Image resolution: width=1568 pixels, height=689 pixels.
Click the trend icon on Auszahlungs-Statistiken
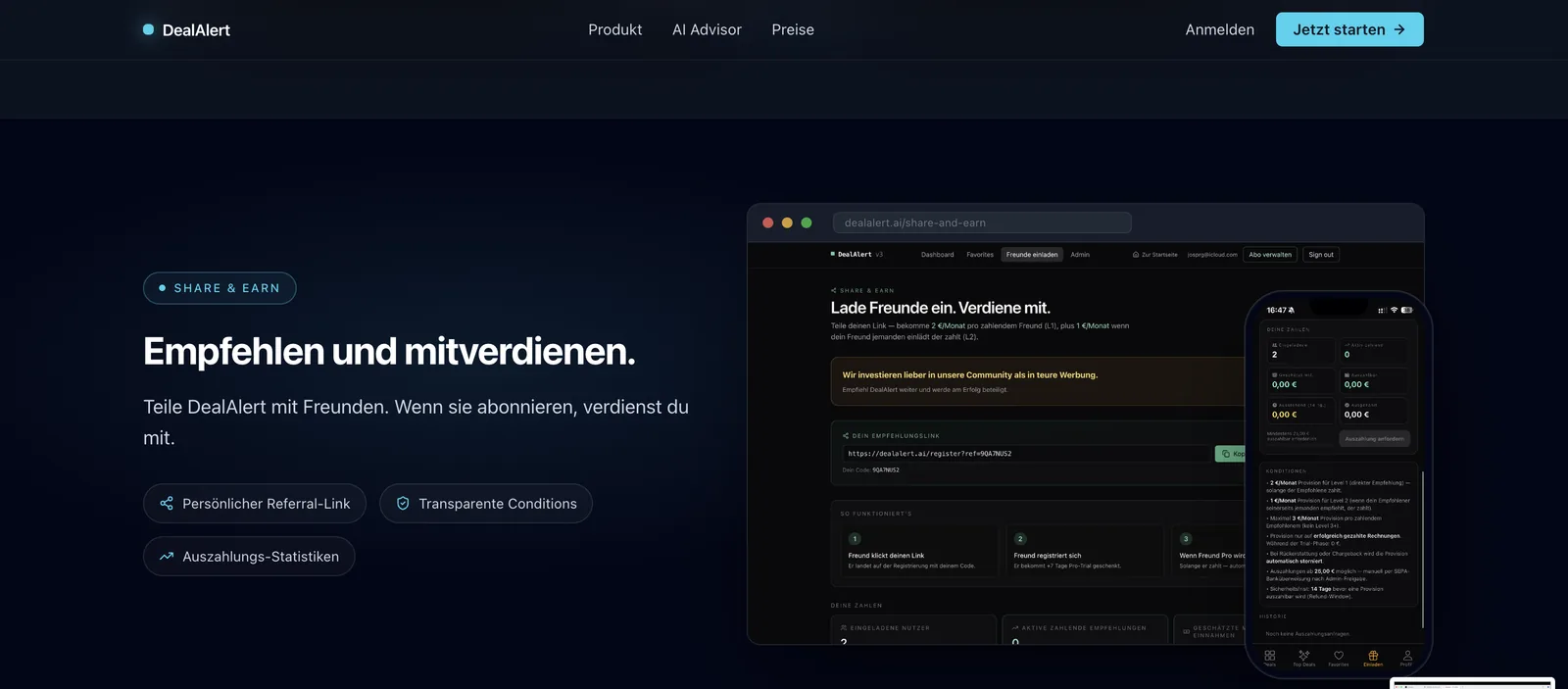click(167, 557)
